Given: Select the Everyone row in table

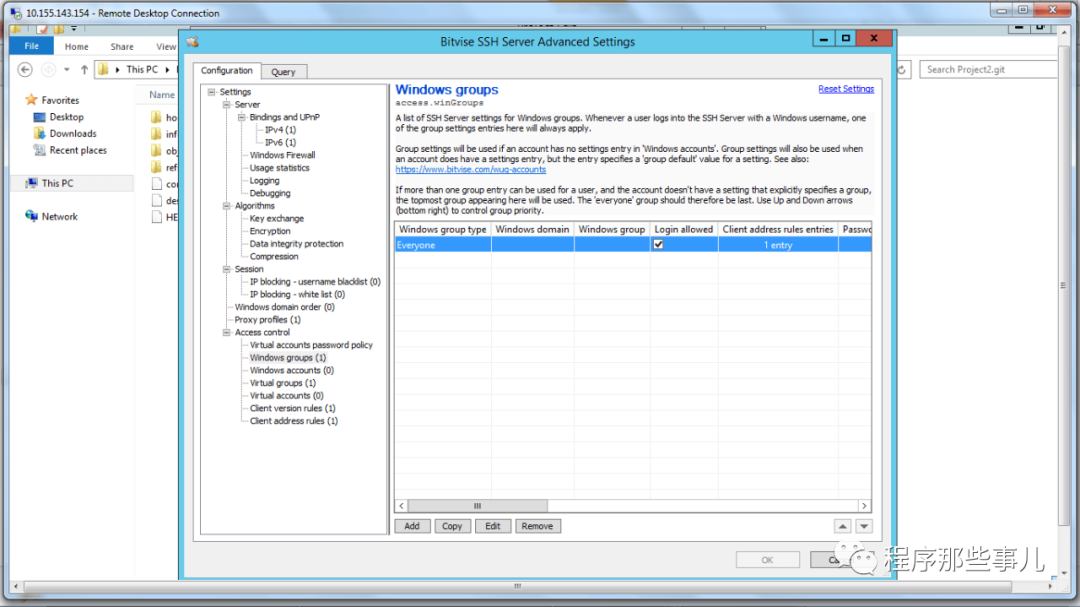Looking at the screenshot, I should [633, 245].
